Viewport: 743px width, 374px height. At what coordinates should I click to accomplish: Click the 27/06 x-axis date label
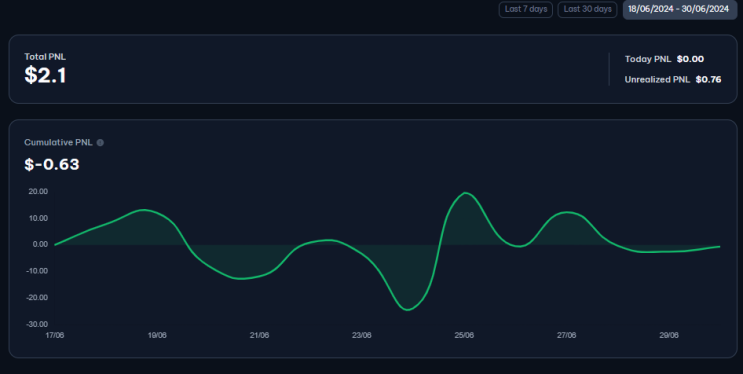[566, 335]
